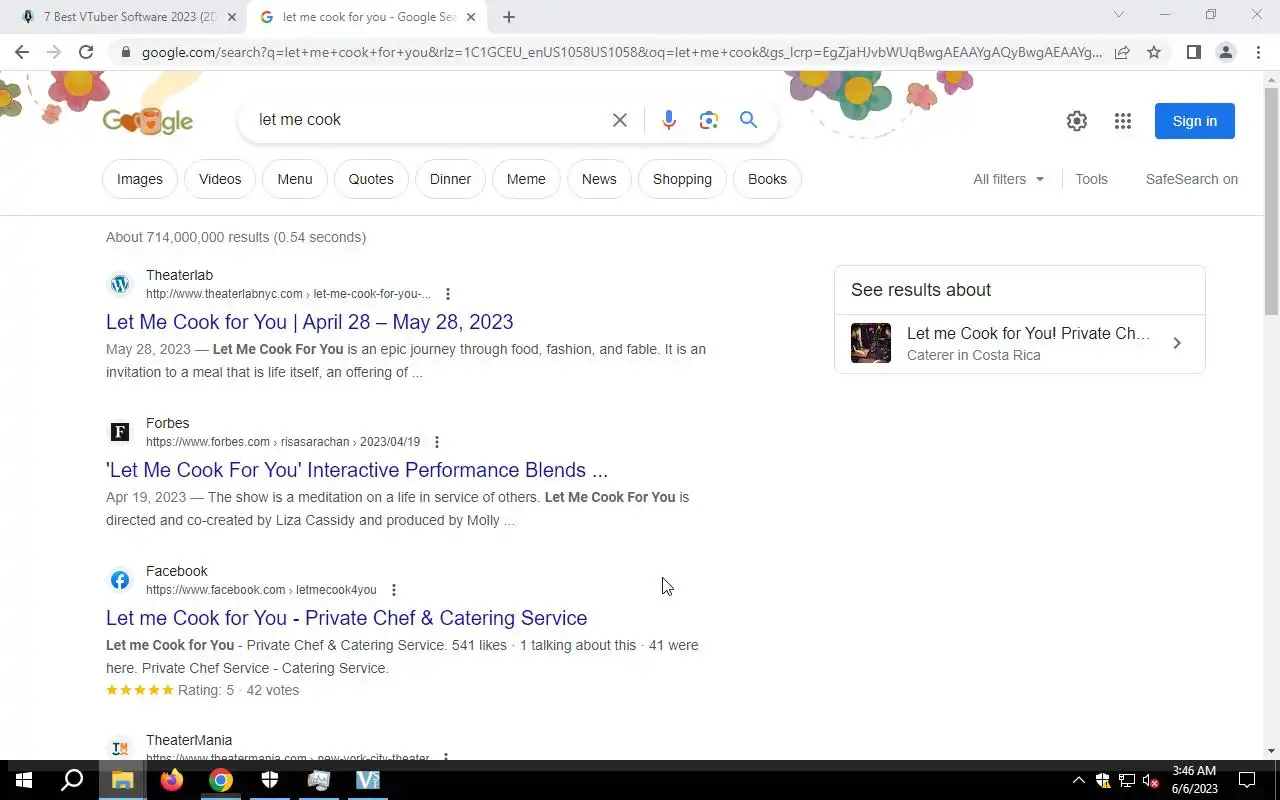The width and height of the screenshot is (1280, 800).
Task: Select the Menu filter chip
Action: [295, 179]
